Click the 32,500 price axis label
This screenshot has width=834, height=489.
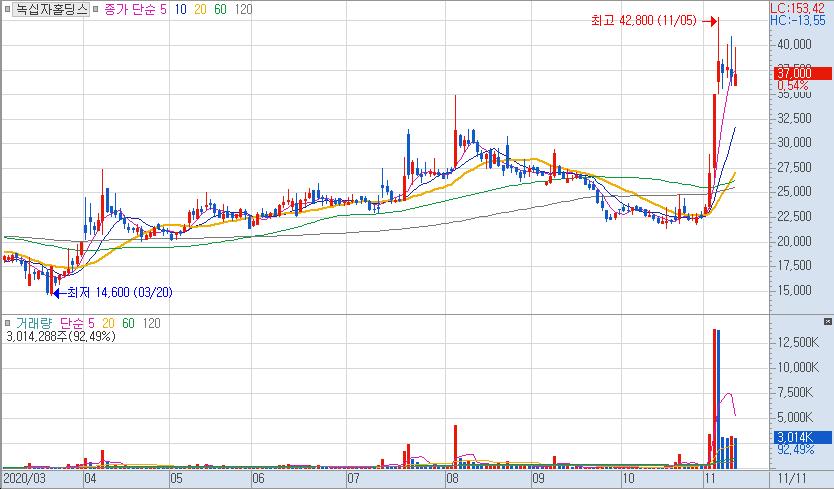(795, 118)
